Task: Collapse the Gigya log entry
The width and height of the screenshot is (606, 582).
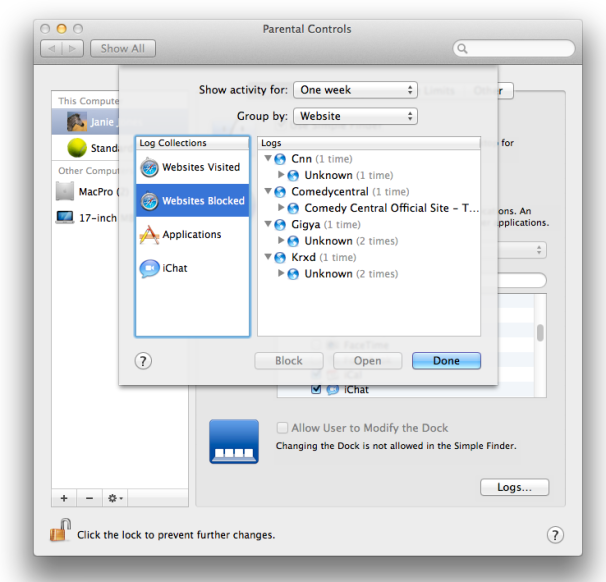Action: click(x=268, y=224)
